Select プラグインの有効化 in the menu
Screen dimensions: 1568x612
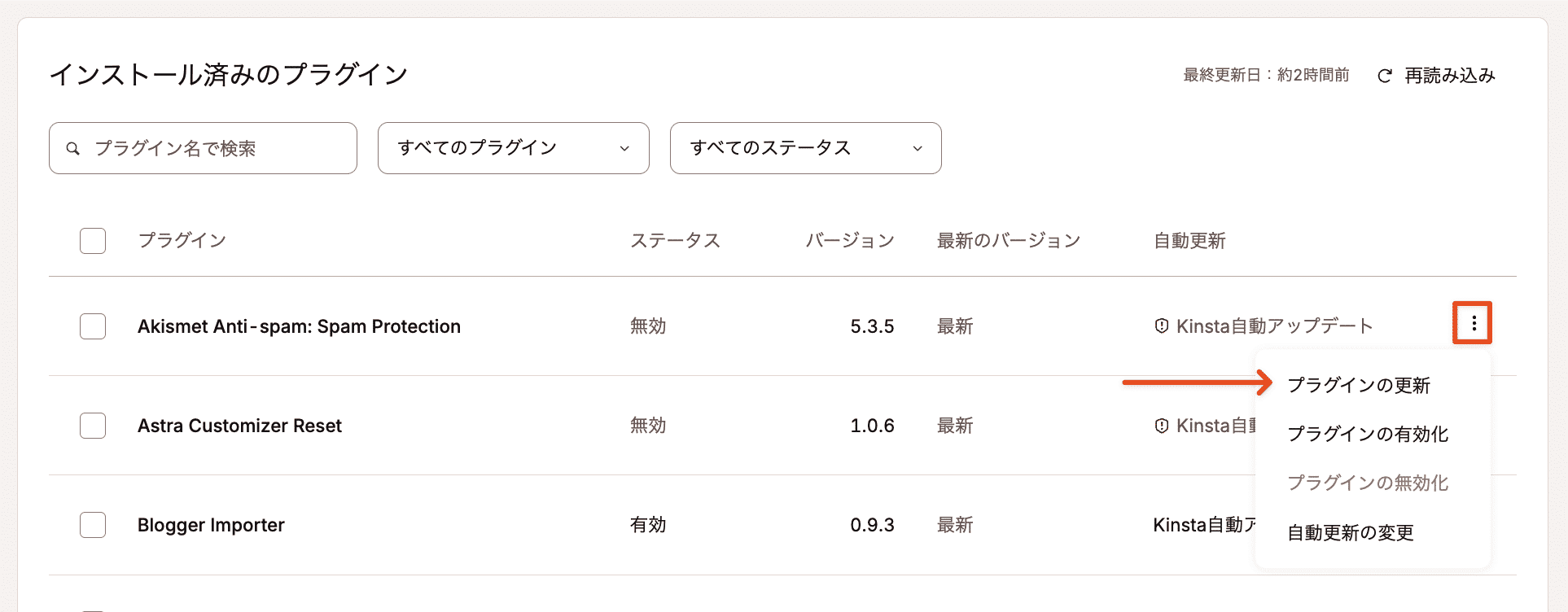(1368, 434)
